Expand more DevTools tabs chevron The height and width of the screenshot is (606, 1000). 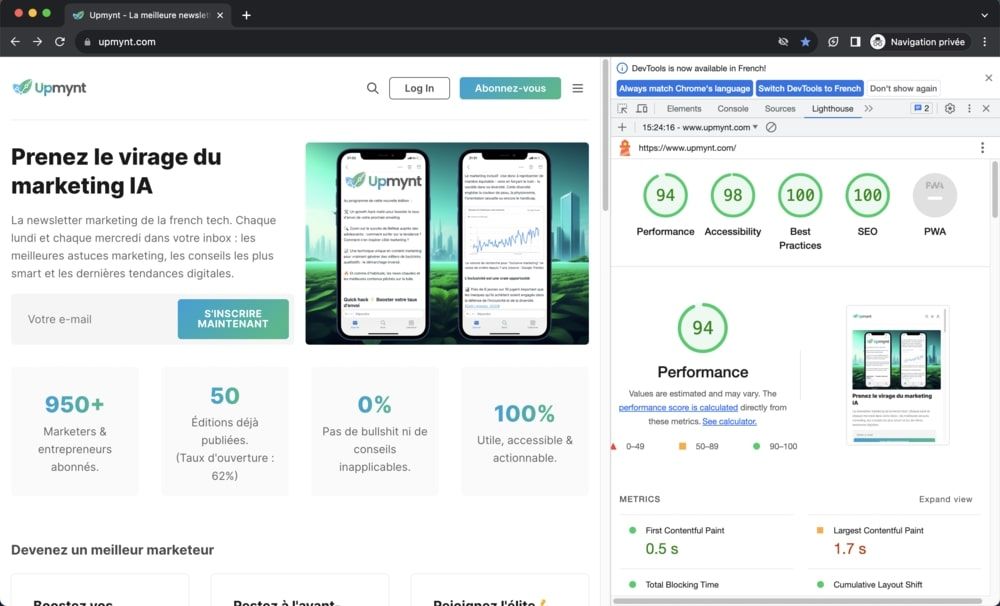[868, 108]
